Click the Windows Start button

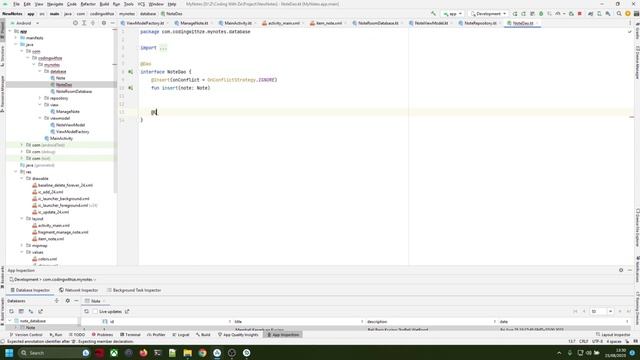(x=9, y=353)
